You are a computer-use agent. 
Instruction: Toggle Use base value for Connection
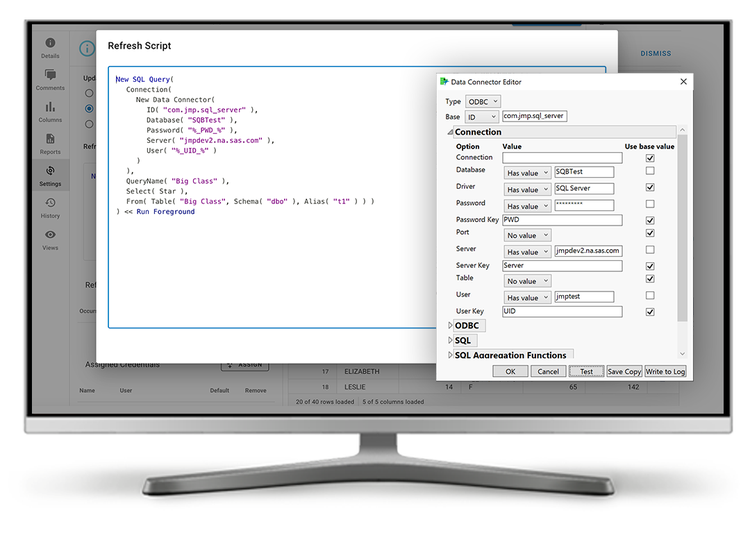click(x=650, y=158)
